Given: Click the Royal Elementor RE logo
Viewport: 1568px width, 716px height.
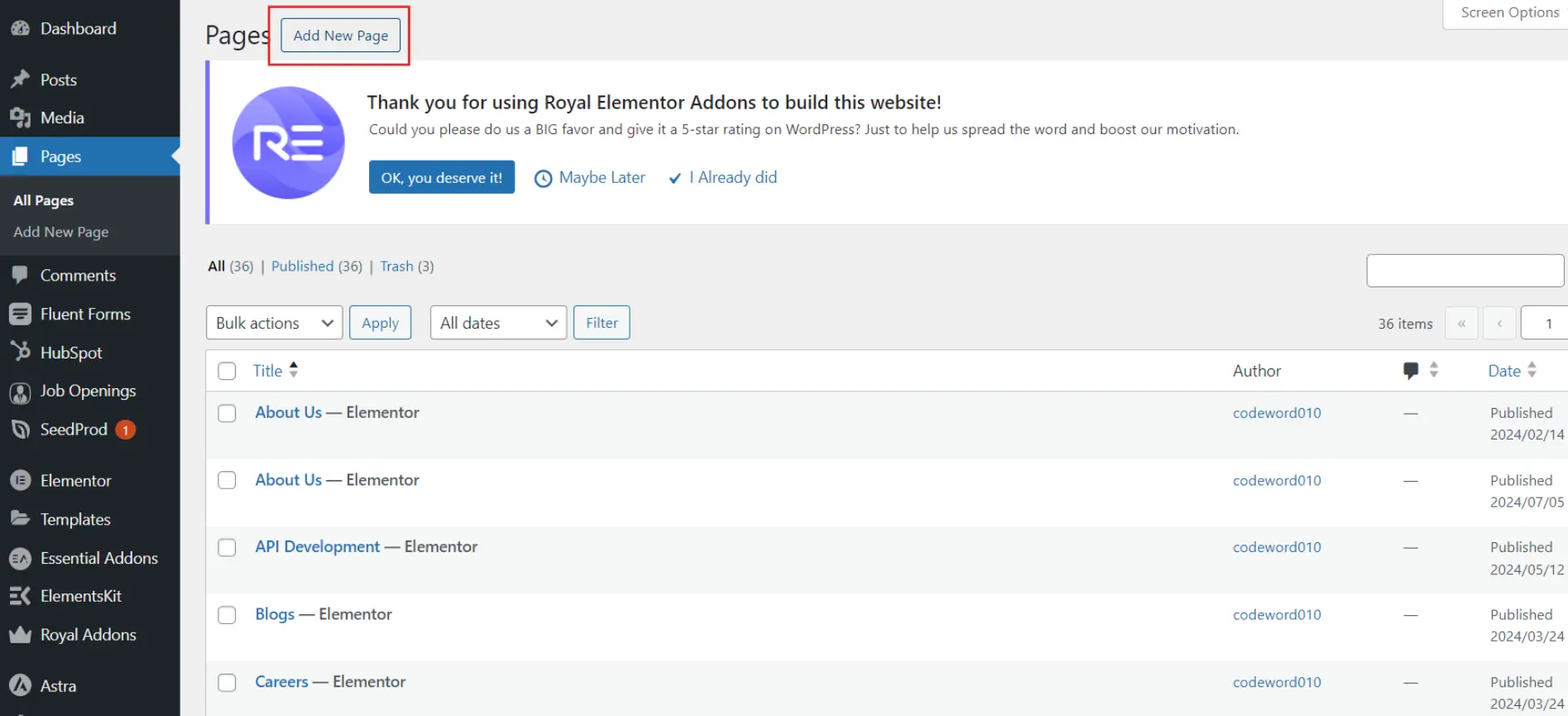Looking at the screenshot, I should (x=288, y=142).
